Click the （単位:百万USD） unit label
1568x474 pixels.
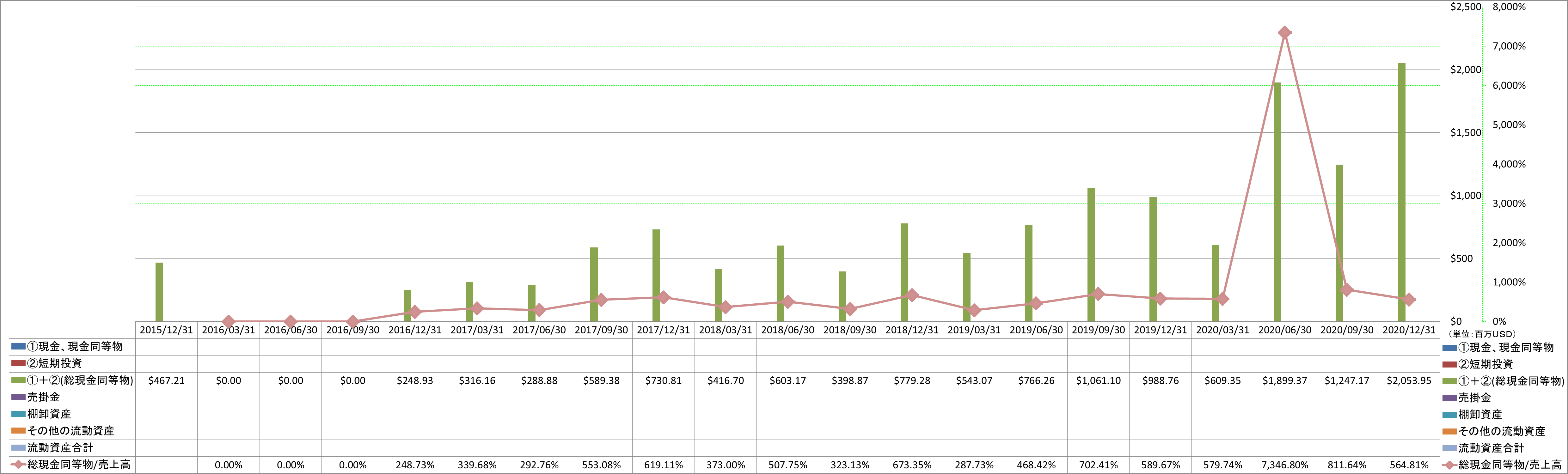pyautogui.click(x=1482, y=334)
